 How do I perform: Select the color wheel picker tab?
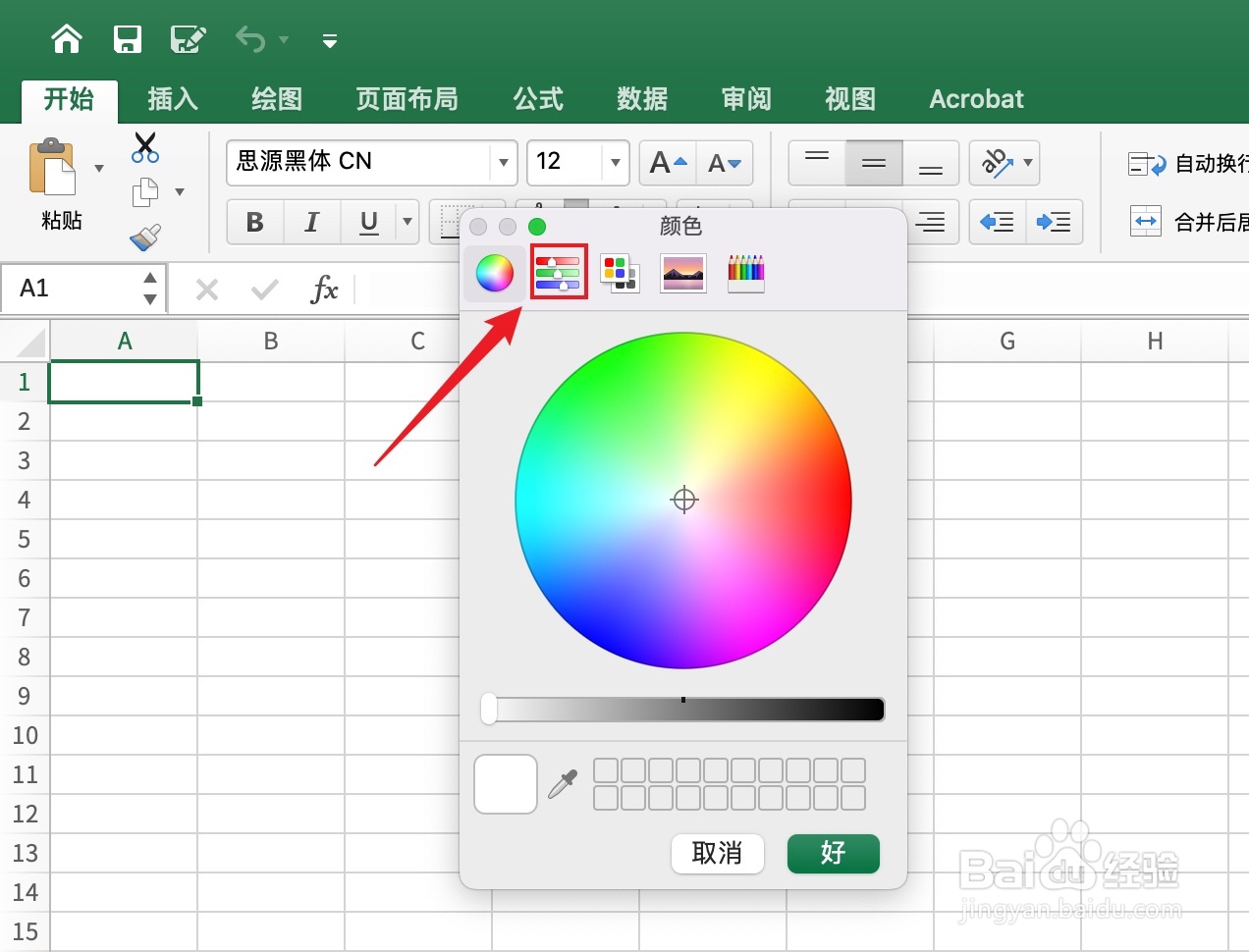click(x=495, y=273)
